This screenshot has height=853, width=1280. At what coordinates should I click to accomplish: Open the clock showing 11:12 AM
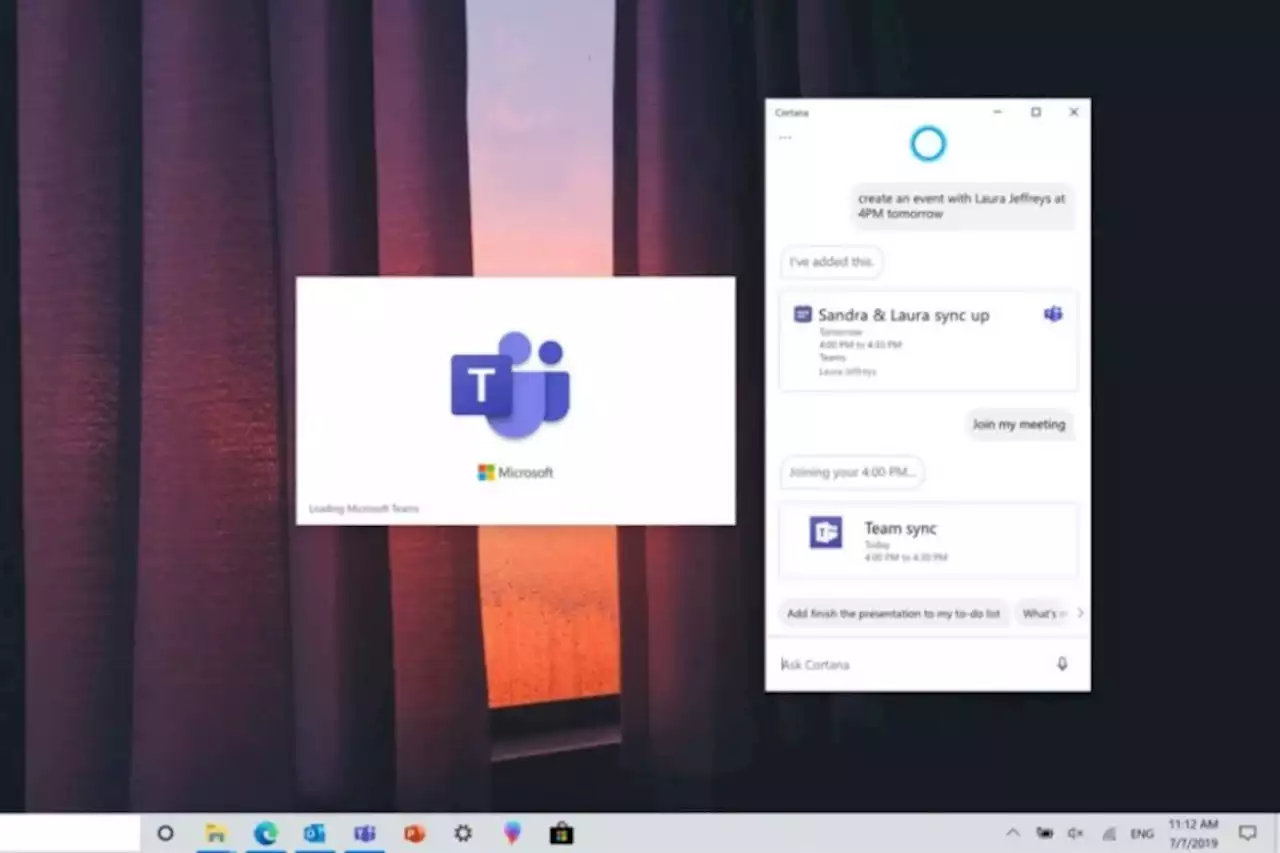[x=1193, y=832]
